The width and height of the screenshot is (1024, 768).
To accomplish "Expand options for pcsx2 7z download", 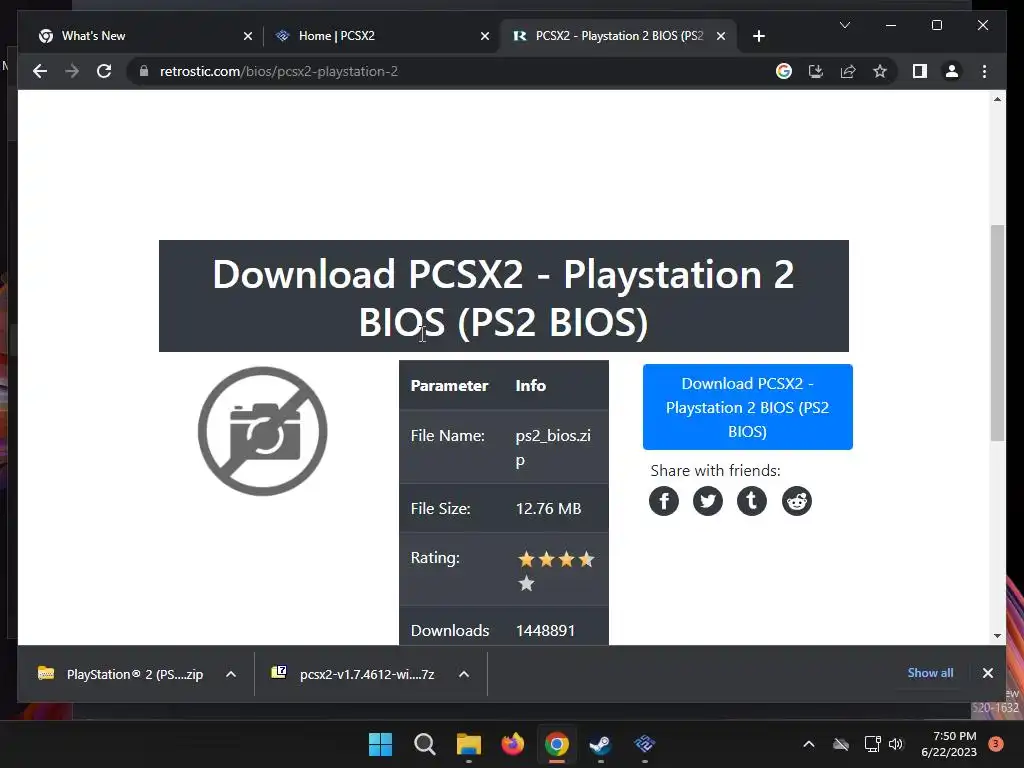I will point(464,674).
